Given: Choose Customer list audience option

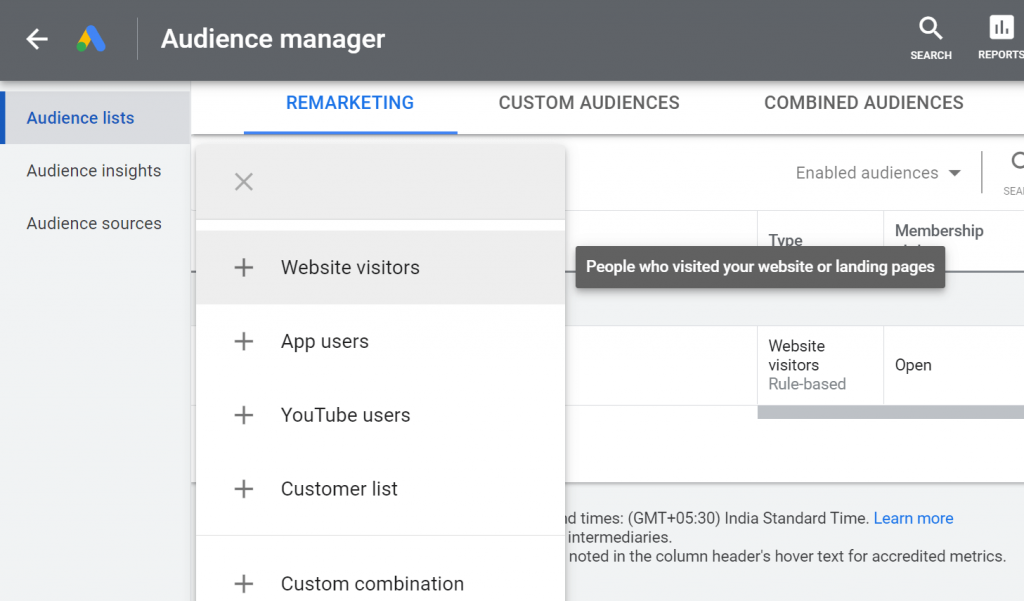Looking at the screenshot, I should pyautogui.click(x=381, y=489).
